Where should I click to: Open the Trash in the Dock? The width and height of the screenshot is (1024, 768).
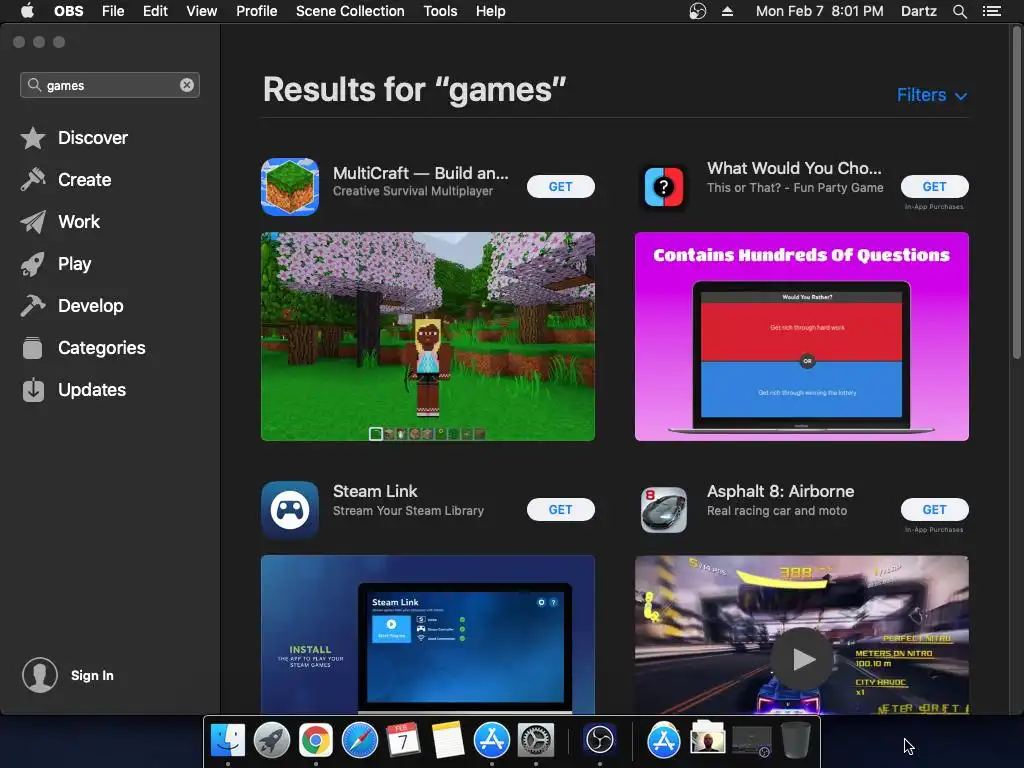click(796, 741)
